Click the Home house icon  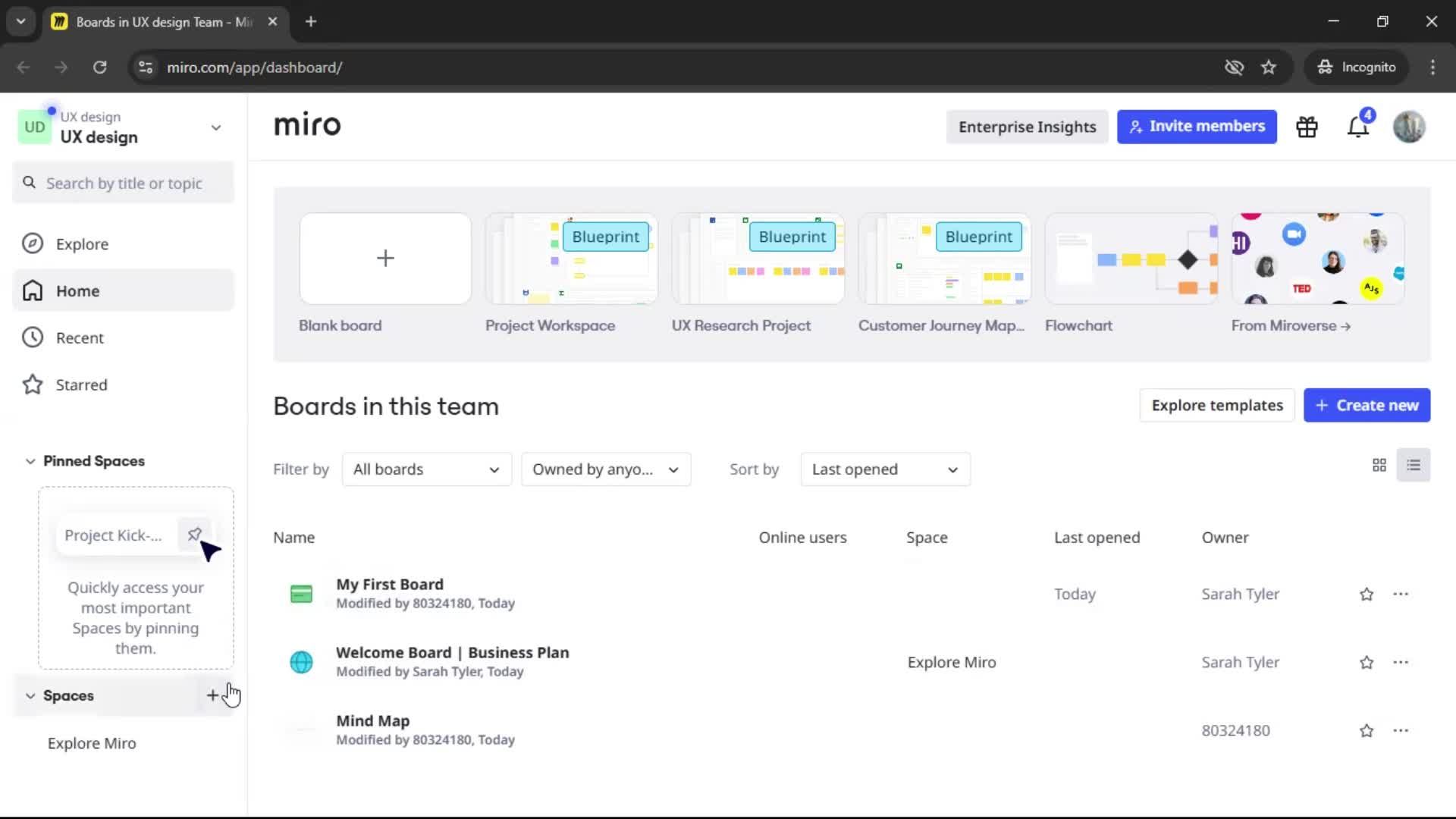pos(33,290)
